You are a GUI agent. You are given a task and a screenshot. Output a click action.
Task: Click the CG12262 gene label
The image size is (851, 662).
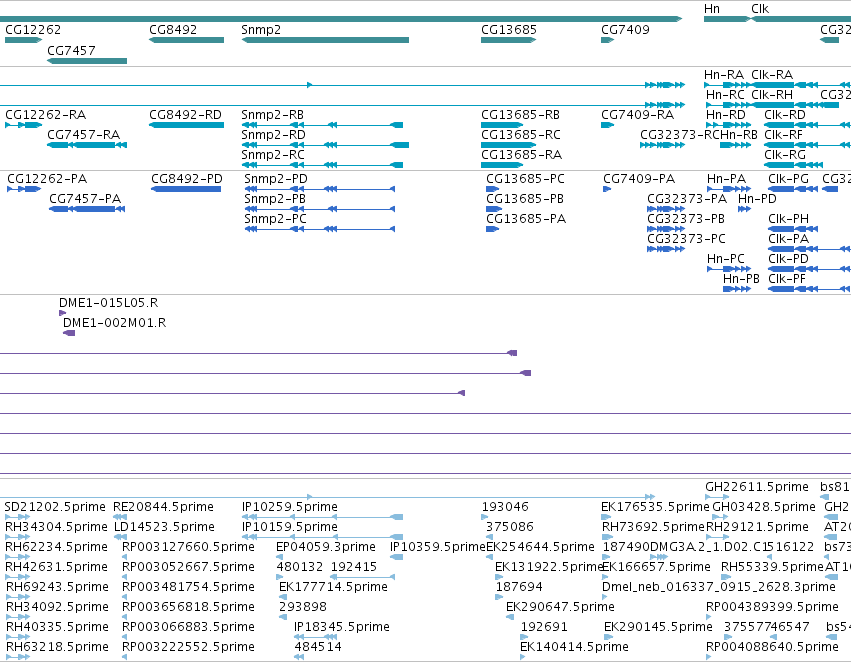pos(33,30)
